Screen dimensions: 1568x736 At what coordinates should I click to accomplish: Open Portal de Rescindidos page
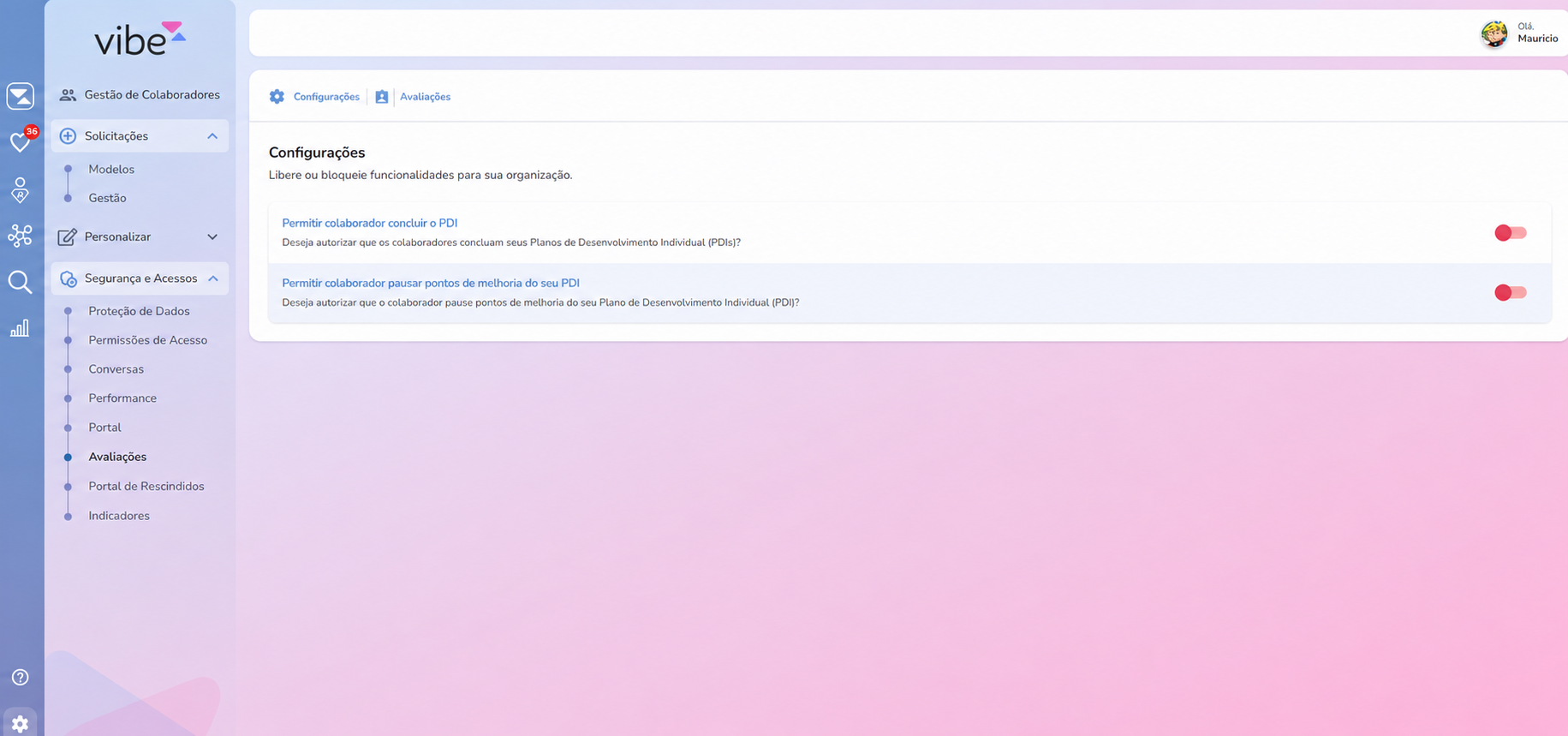pyautogui.click(x=146, y=486)
